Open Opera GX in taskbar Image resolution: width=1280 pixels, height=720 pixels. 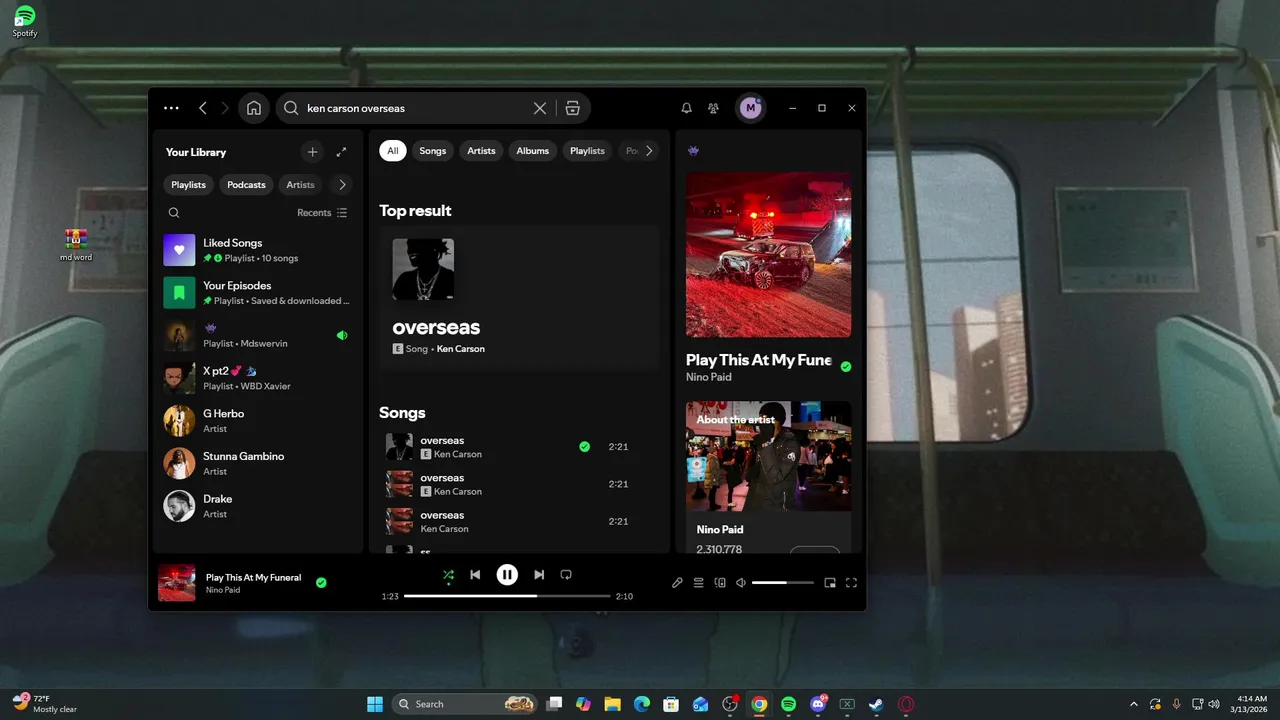pyautogui.click(x=906, y=704)
